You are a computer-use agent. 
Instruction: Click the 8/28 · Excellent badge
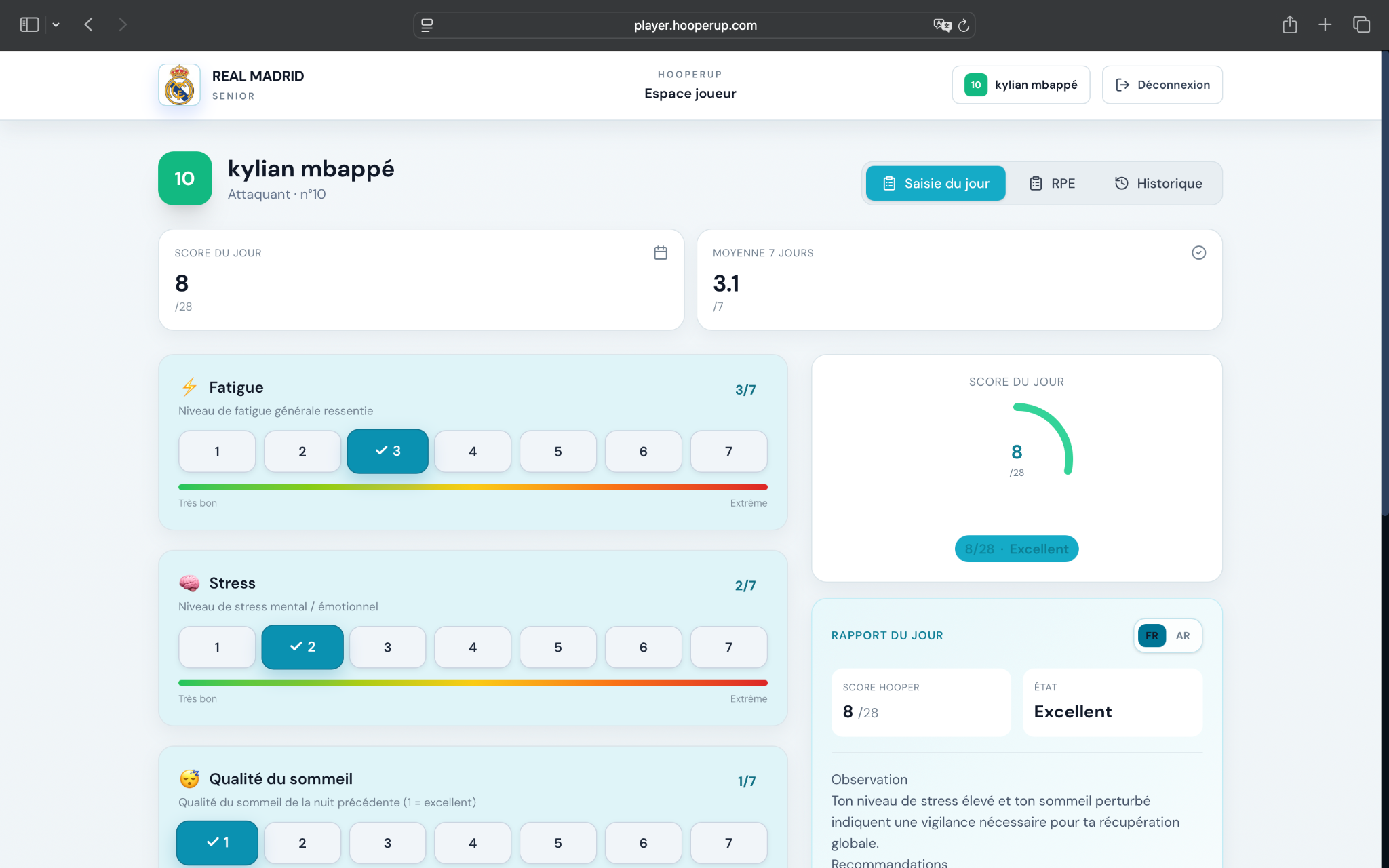pos(1017,549)
